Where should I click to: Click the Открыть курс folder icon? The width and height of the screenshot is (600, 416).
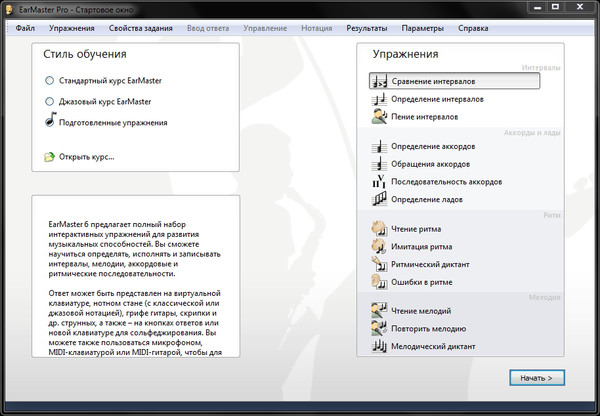tap(50, 157)
